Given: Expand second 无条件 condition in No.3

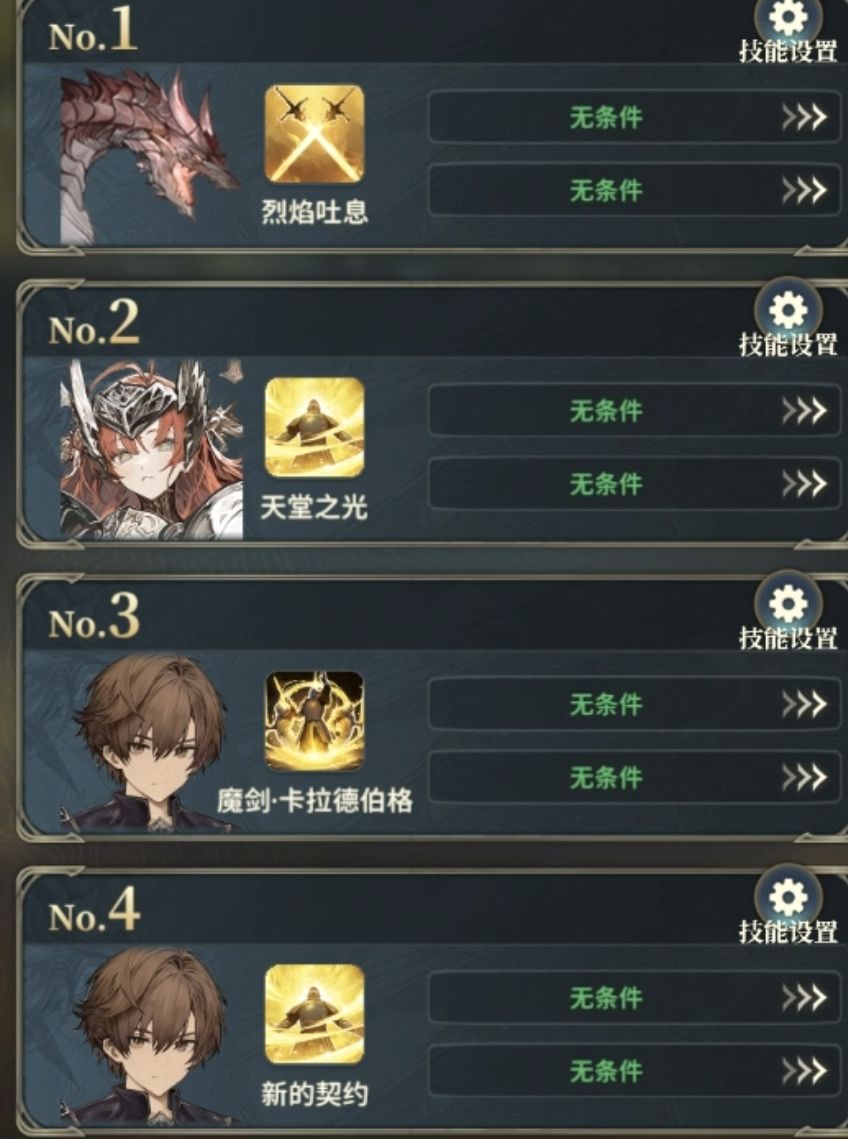Looking at the screenshot, I should 634,777.
